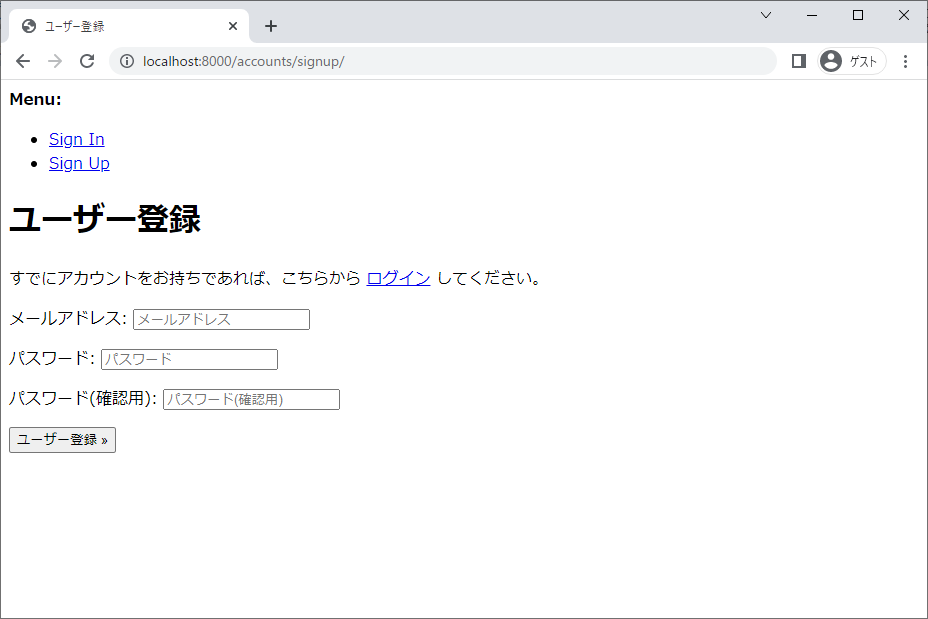
Task: View site information icon in address bar
Action: click(x=127, y=61)
